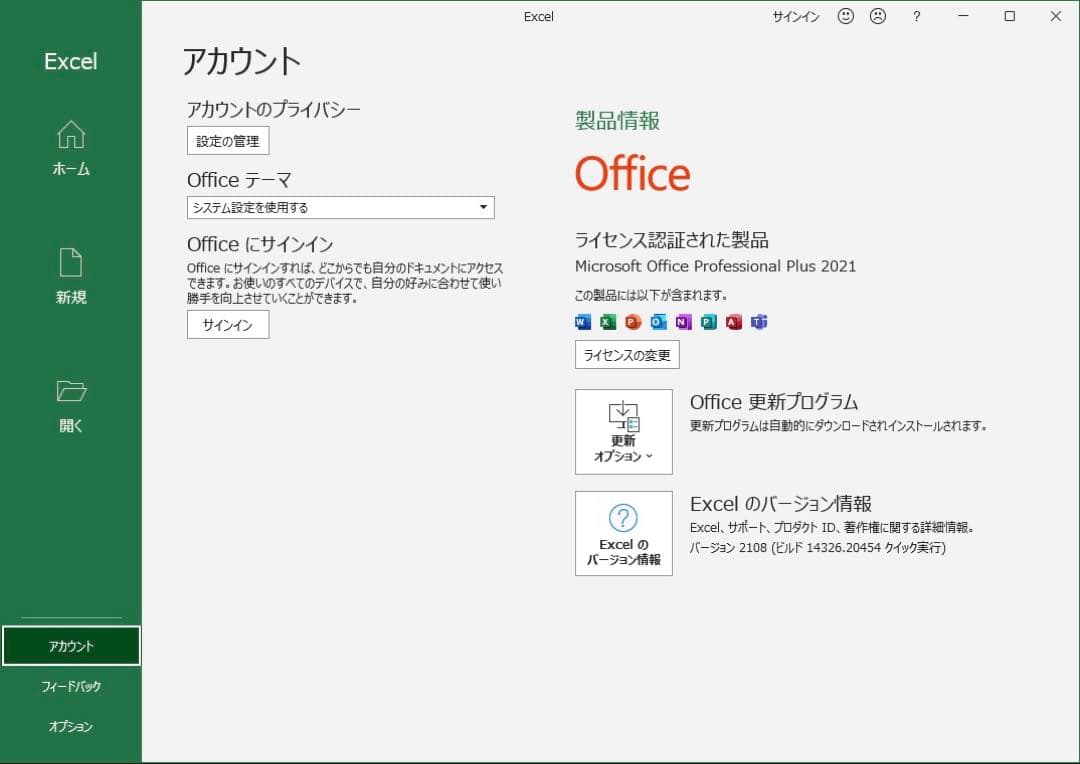
Task: Select the Excel product icon
Action: (607, 322)
